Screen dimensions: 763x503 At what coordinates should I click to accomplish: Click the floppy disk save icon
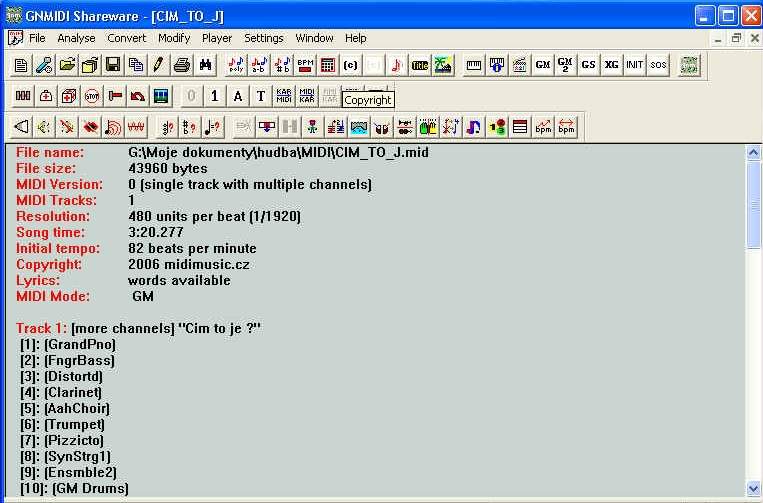coord(113,65)
